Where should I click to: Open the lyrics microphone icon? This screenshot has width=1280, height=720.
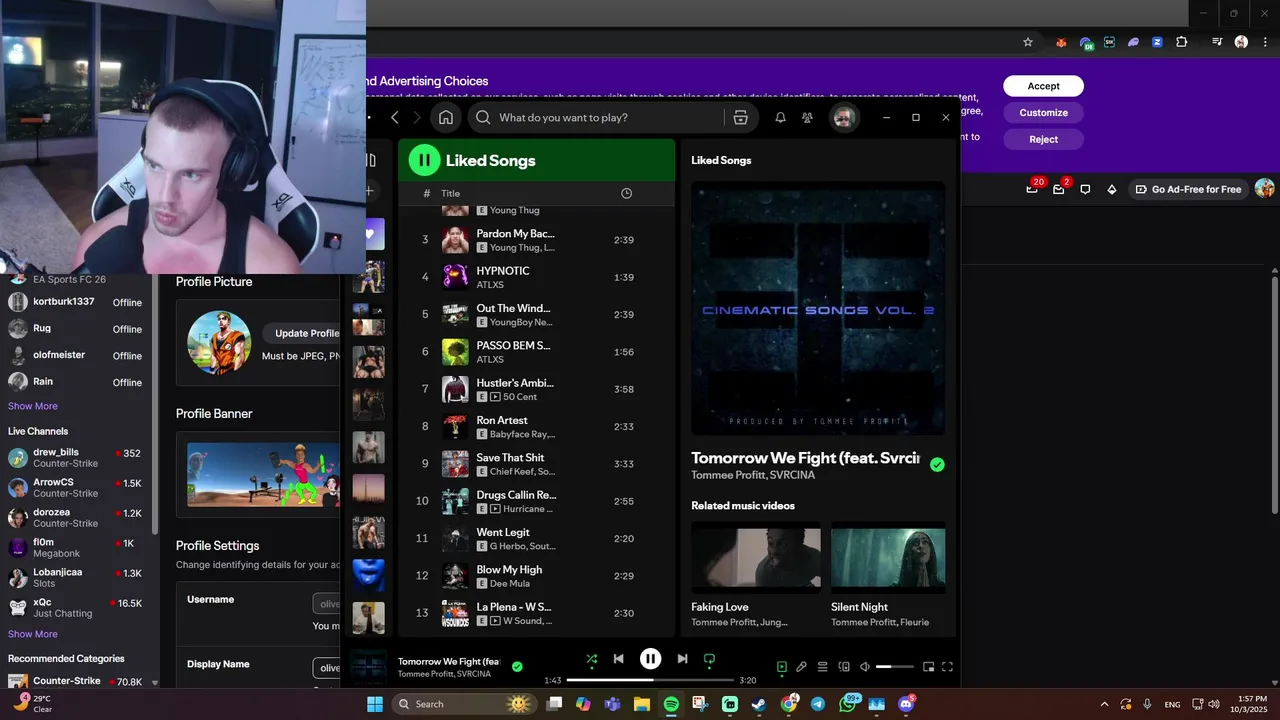[801, 667]
